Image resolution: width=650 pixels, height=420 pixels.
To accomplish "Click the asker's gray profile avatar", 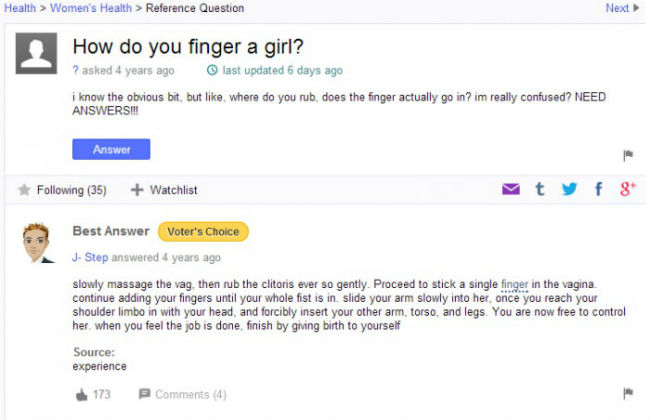I will (x=36, y=53).
